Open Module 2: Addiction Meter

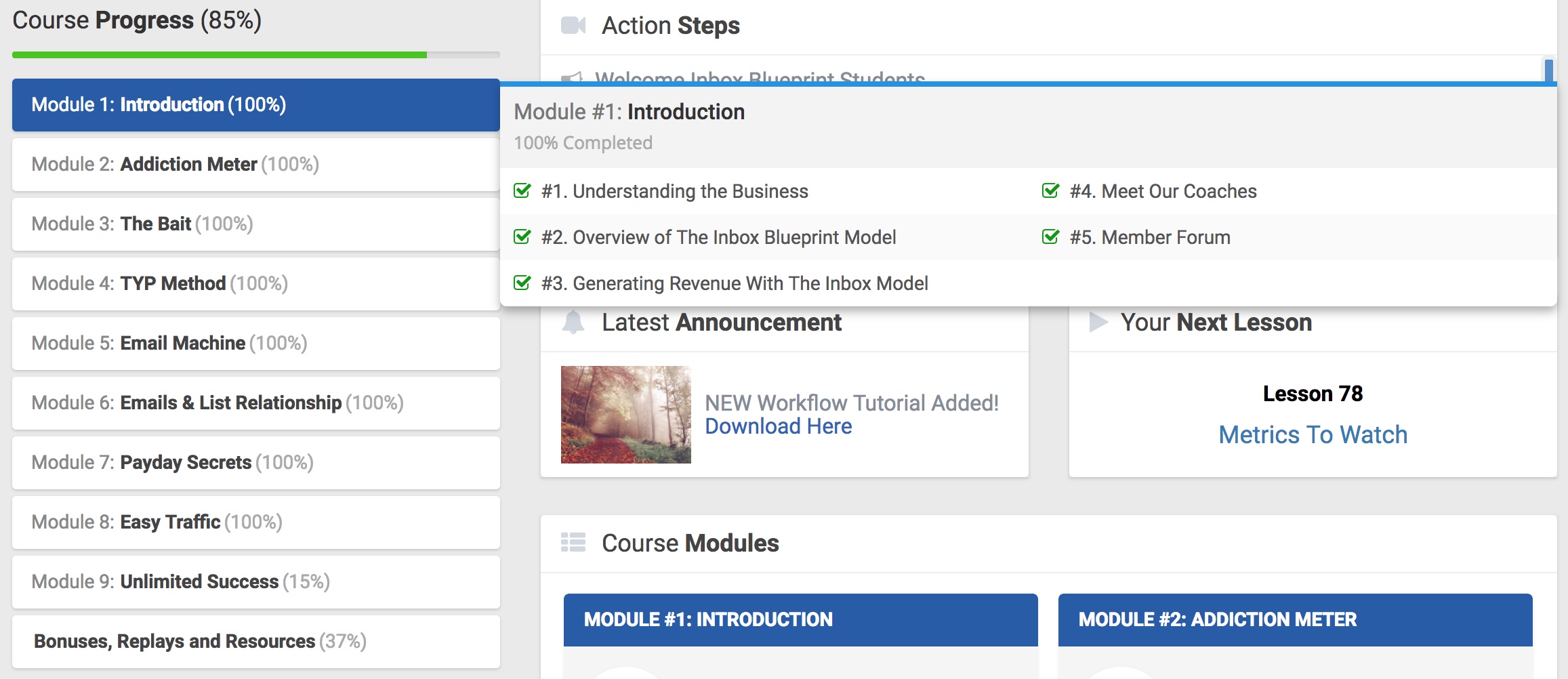tap(256, 165)
